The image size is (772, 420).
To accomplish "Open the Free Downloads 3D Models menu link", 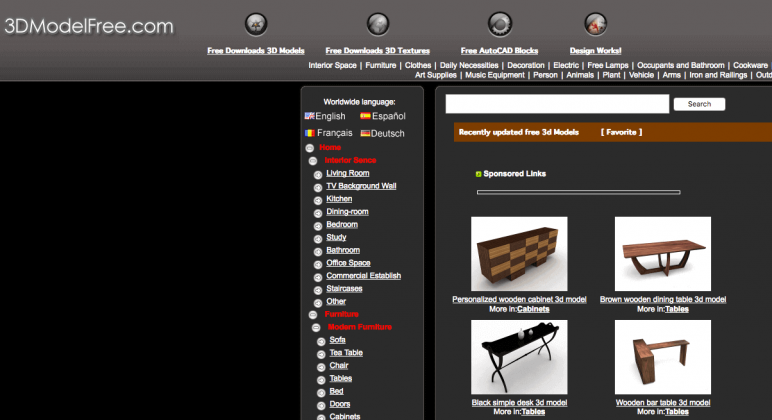I will point(256,51).
